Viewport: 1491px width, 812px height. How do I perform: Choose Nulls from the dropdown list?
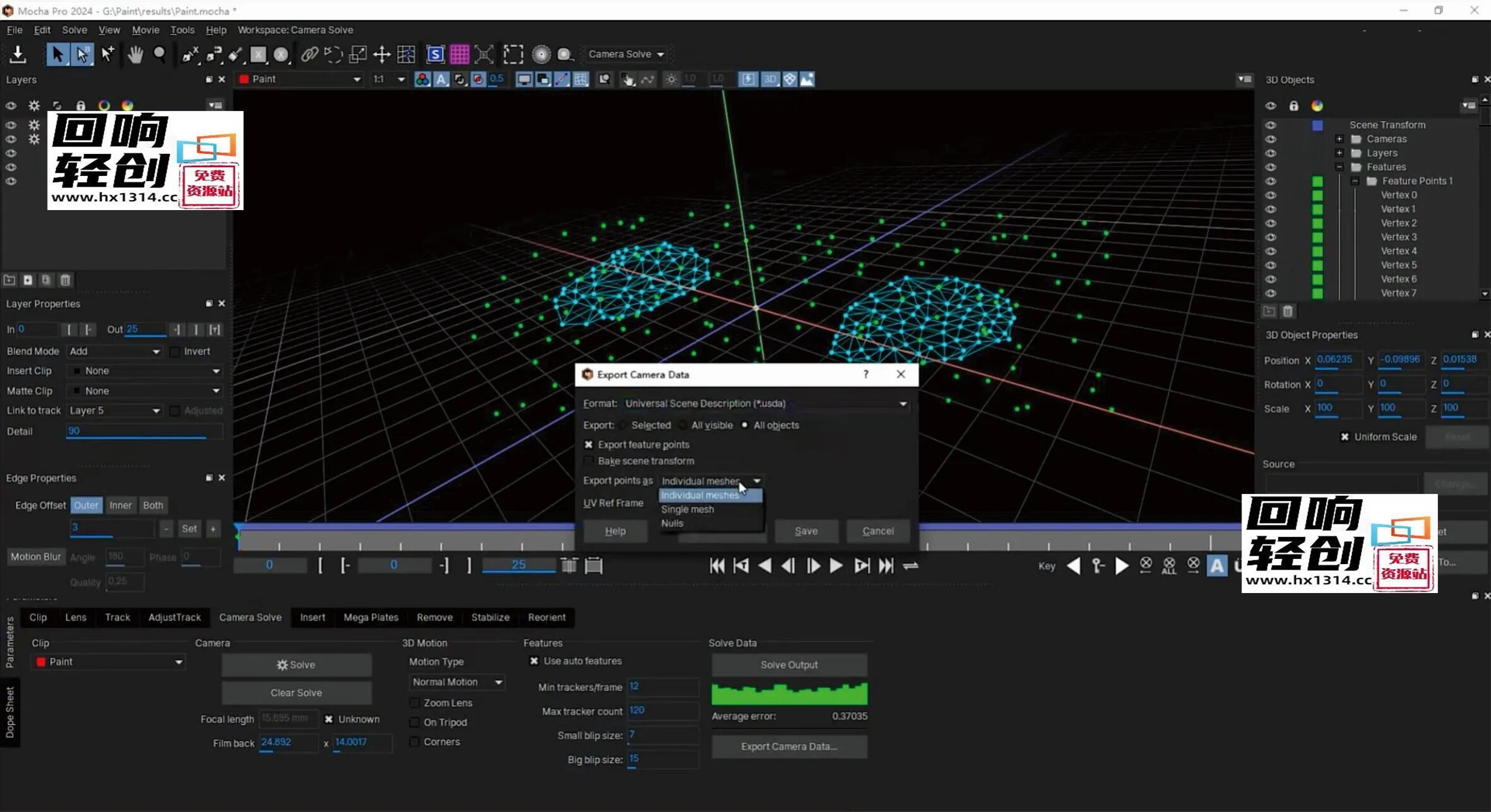(x=672, y=523)
